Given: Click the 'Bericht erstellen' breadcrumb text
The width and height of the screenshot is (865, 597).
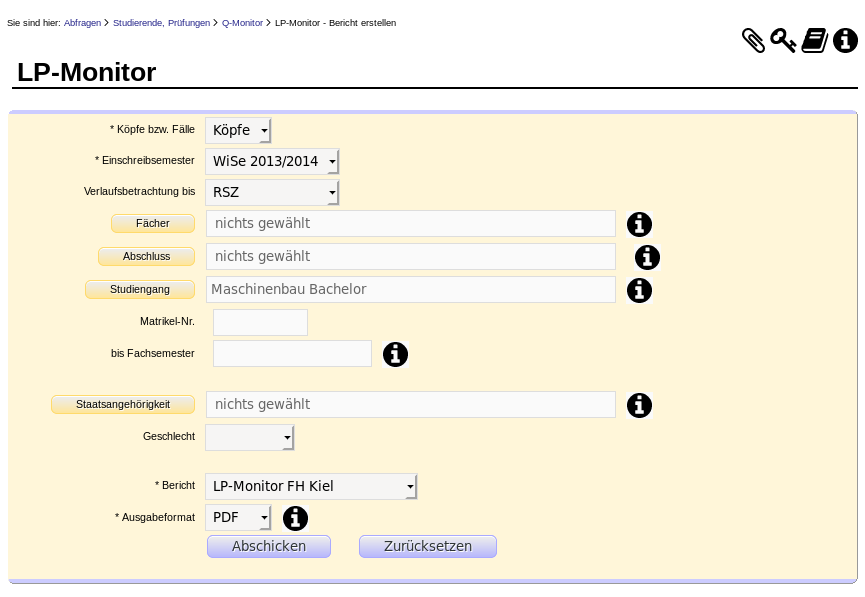Looking at the screenshot, I should (362, 23).
